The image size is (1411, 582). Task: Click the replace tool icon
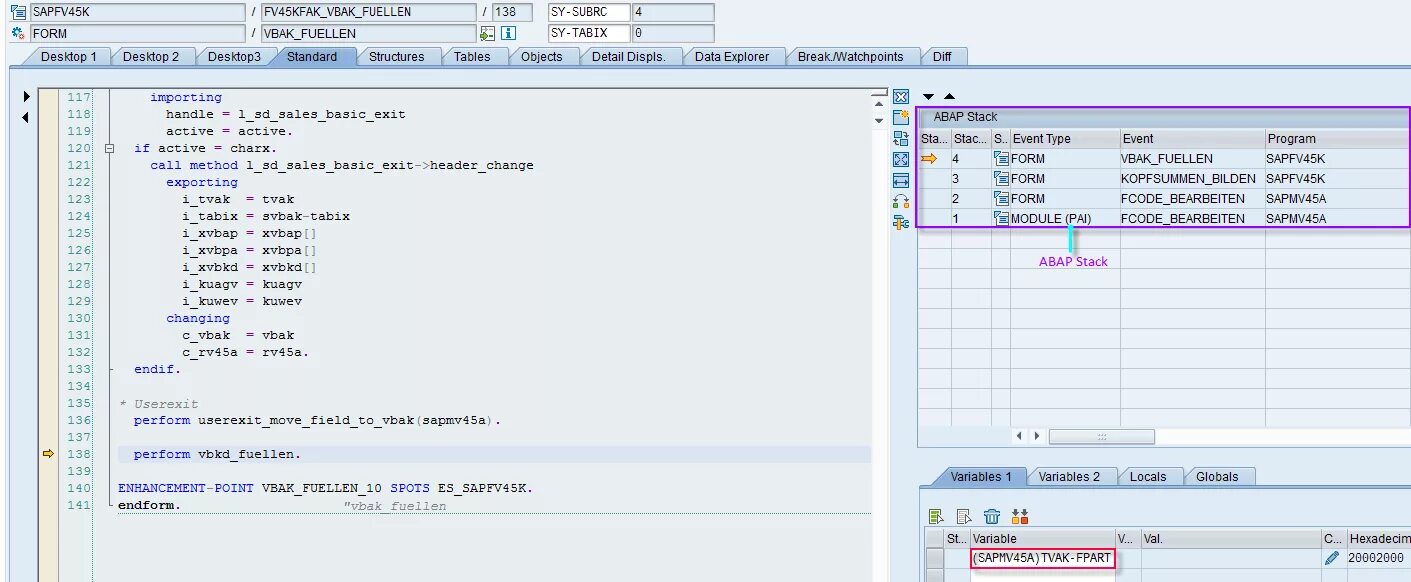[x=900, y=139]
